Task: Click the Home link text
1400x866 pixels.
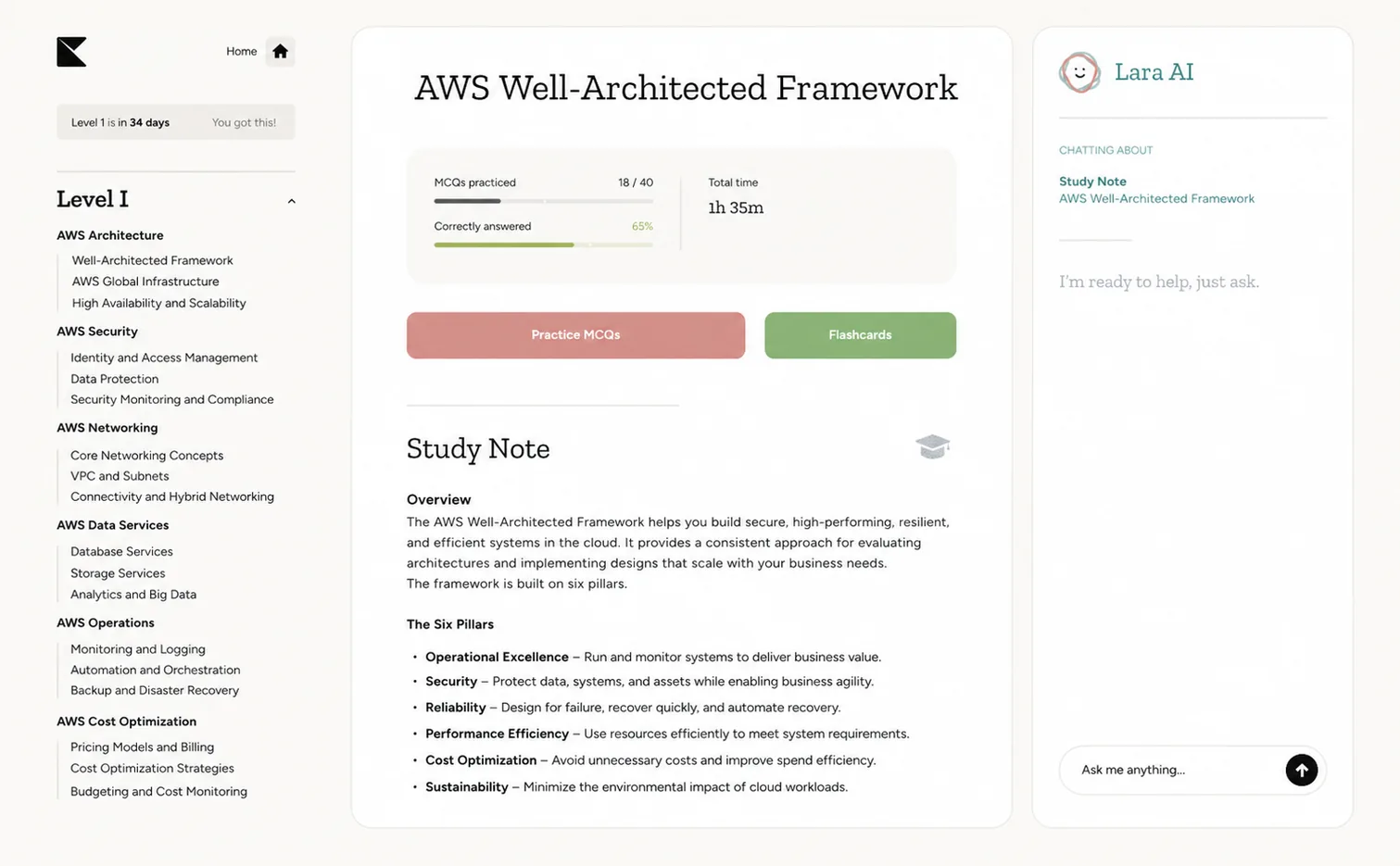Action: (242, 52)
